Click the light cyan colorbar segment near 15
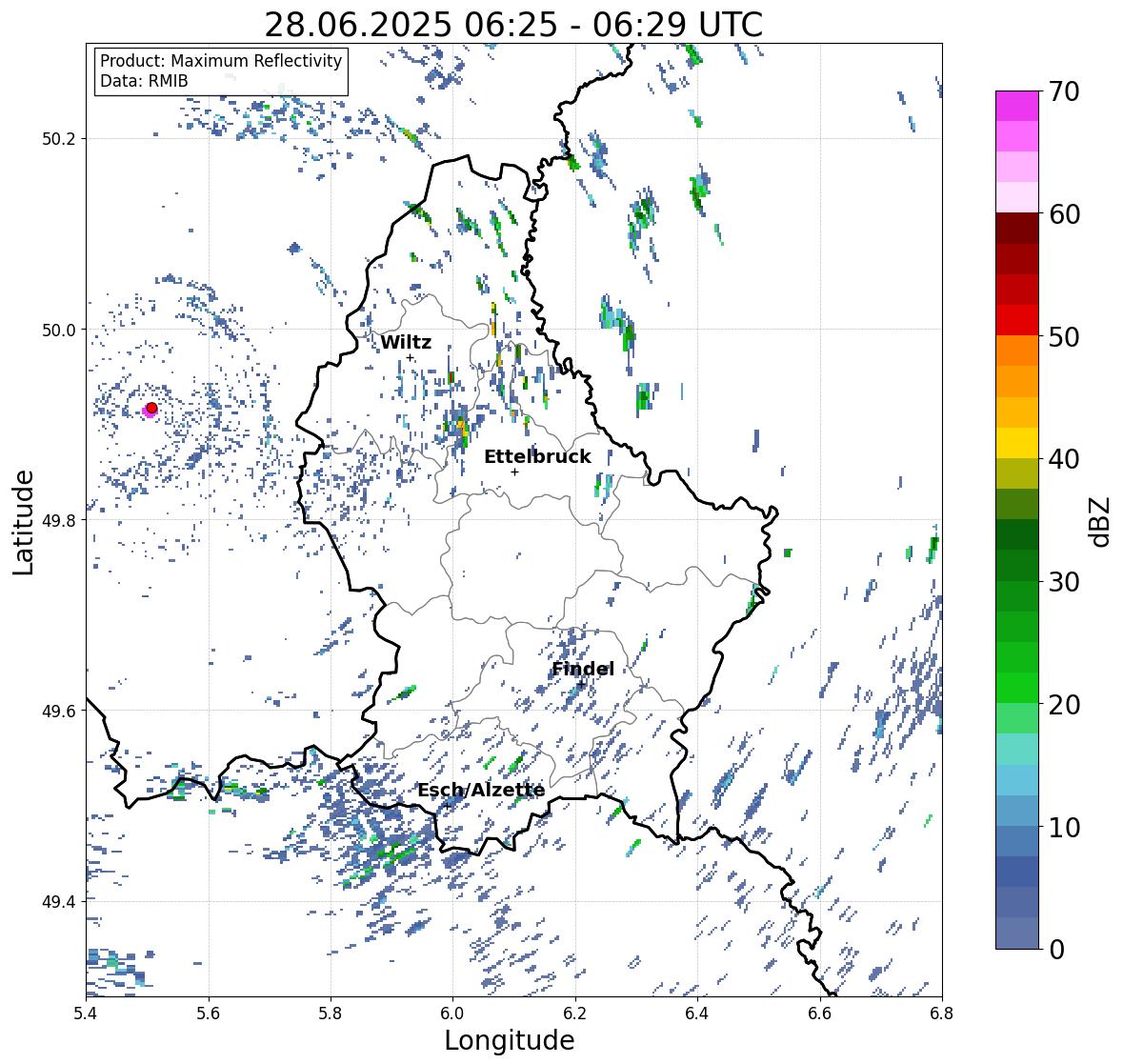The height and width of the screenshot is (1064, 1123). click(x=1017, y=780)
